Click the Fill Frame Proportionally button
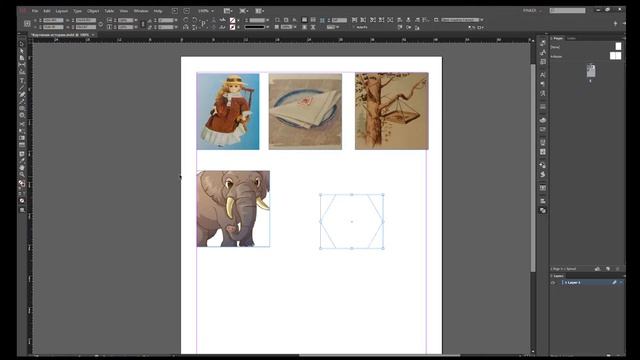Image resolution: width=640 pixels, height=360 pixels. click(354, 20)
